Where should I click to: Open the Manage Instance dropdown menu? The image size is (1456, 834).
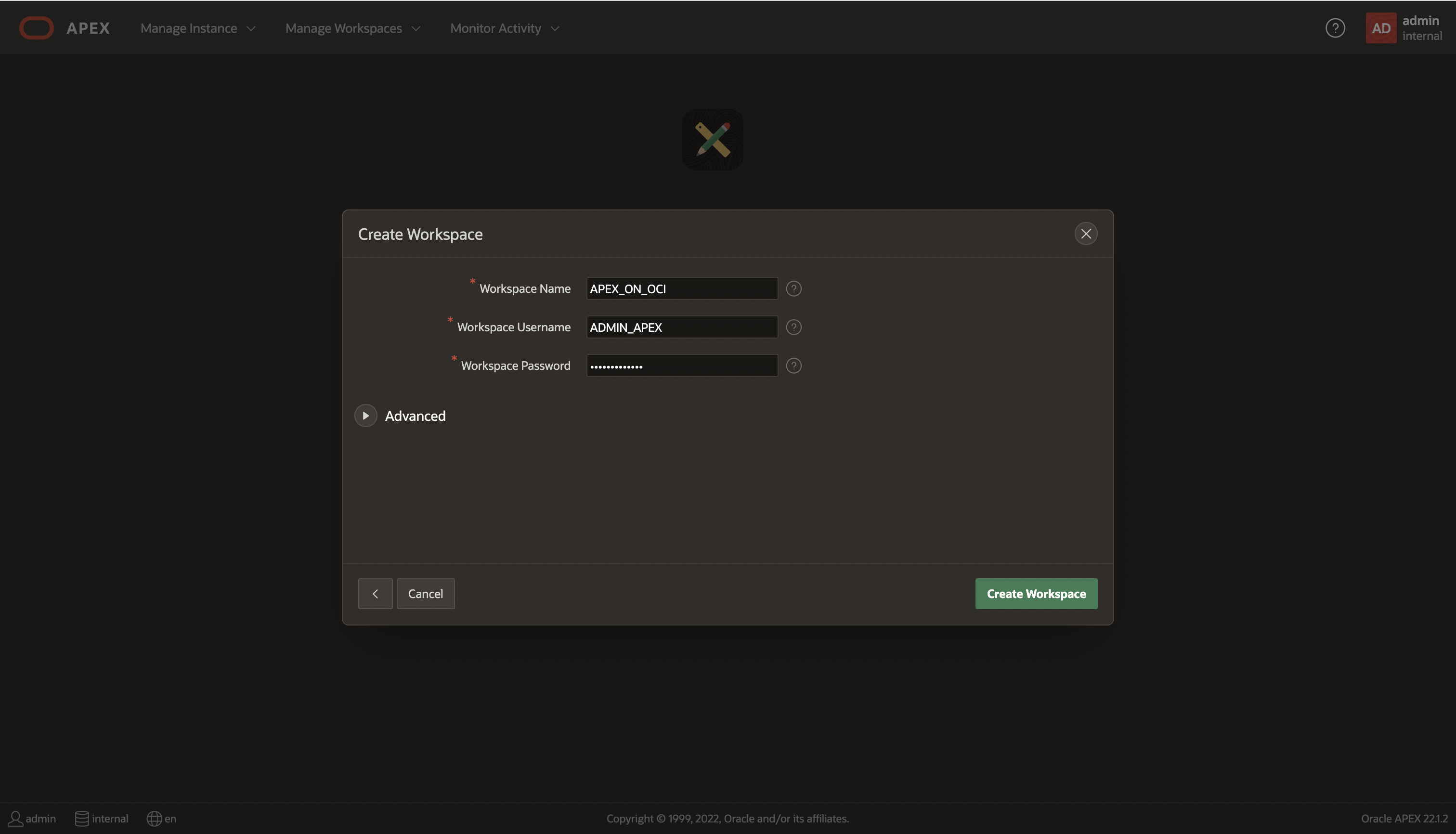[x=197, y=28]
